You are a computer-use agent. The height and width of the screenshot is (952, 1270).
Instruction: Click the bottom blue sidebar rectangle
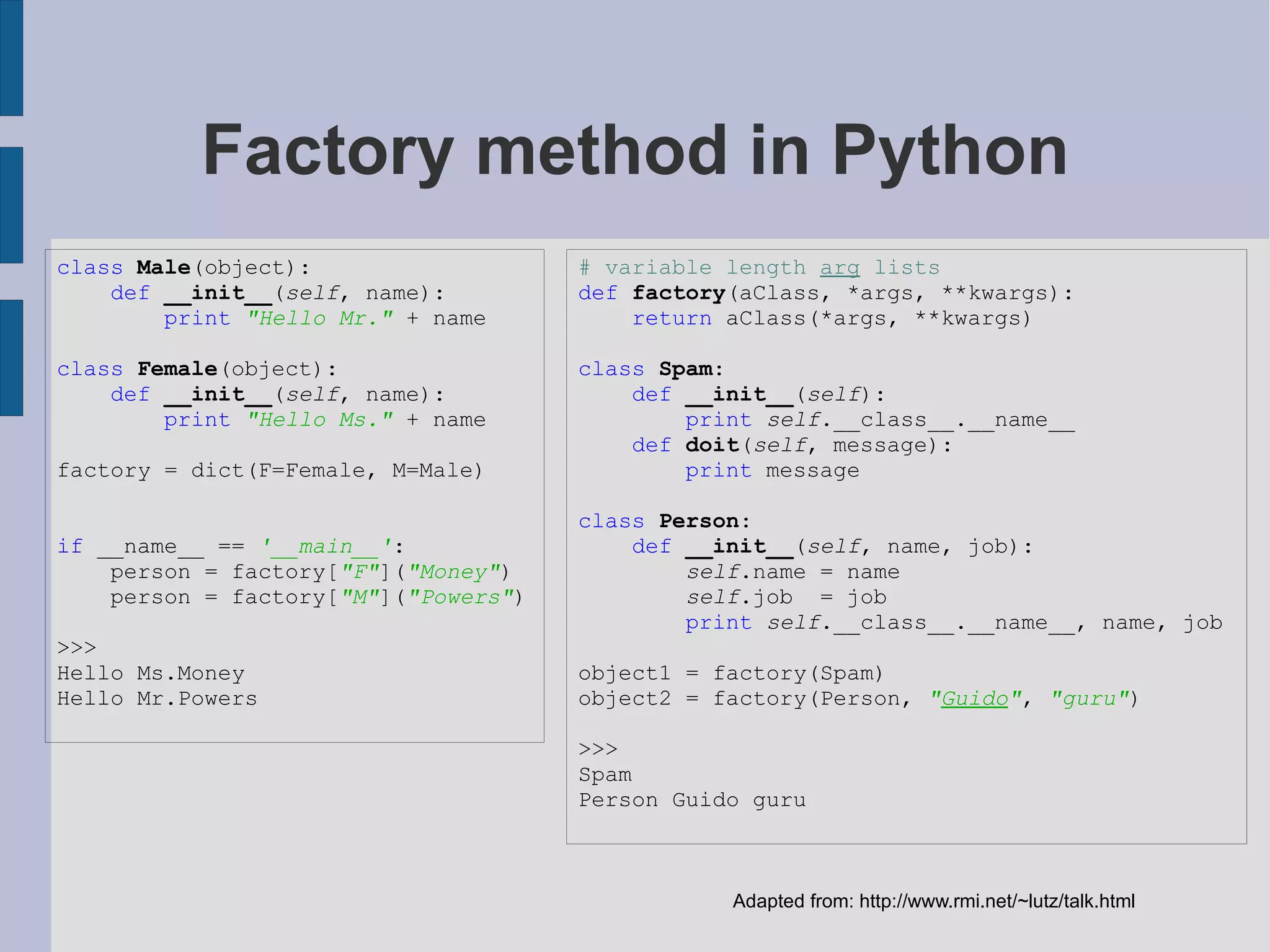coord(11,357)
